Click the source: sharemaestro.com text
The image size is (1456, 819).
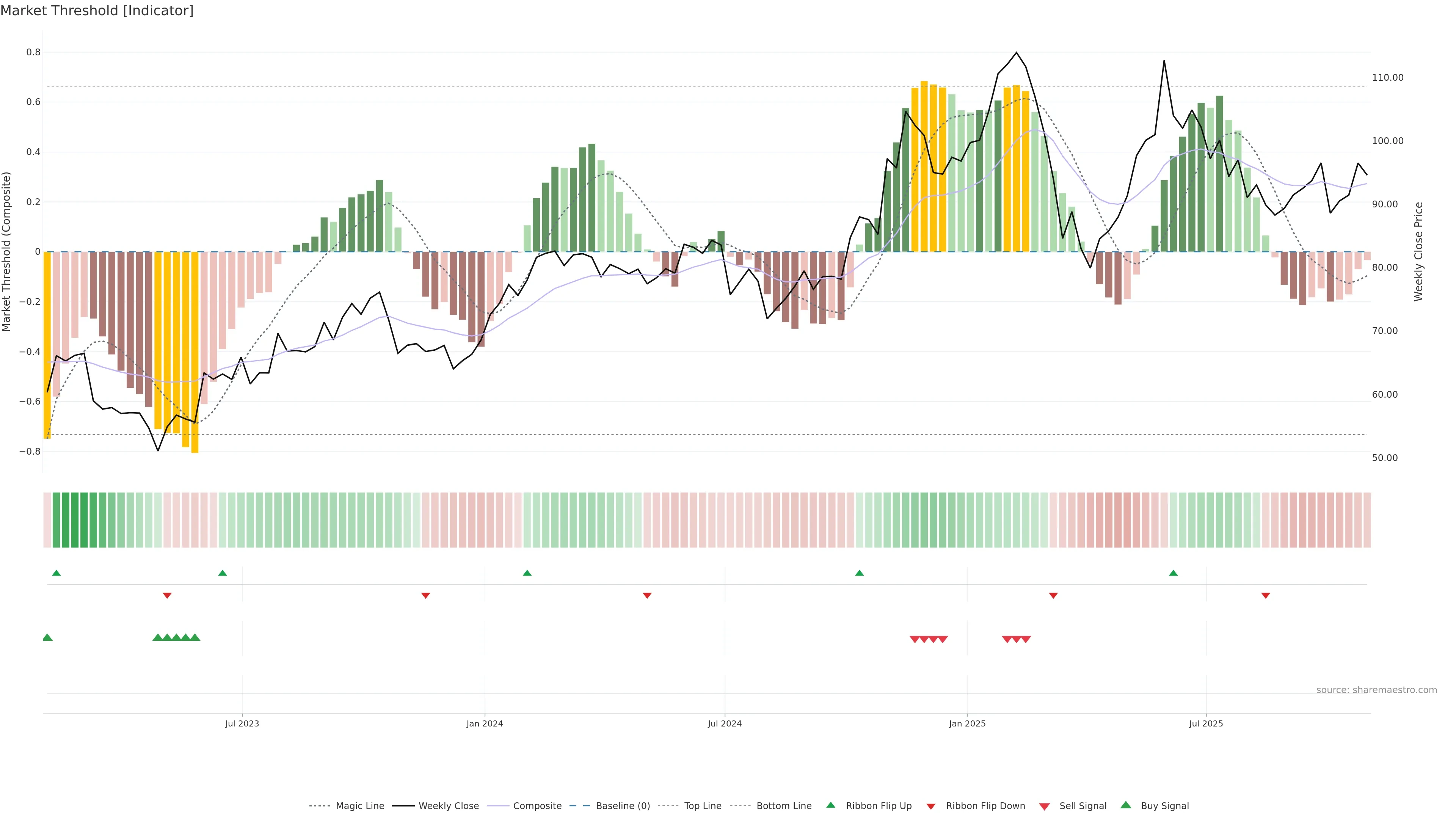point(1376,690)
